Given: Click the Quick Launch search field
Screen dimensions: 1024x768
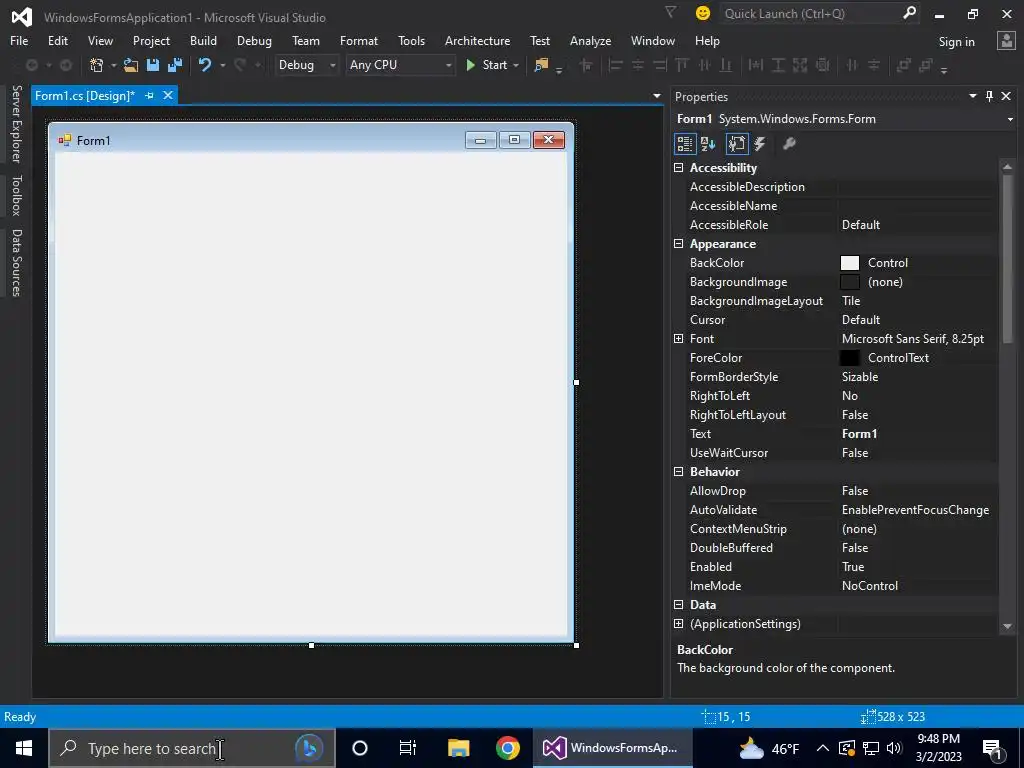Looking at the screenshot, I should [x=810, y=14].
